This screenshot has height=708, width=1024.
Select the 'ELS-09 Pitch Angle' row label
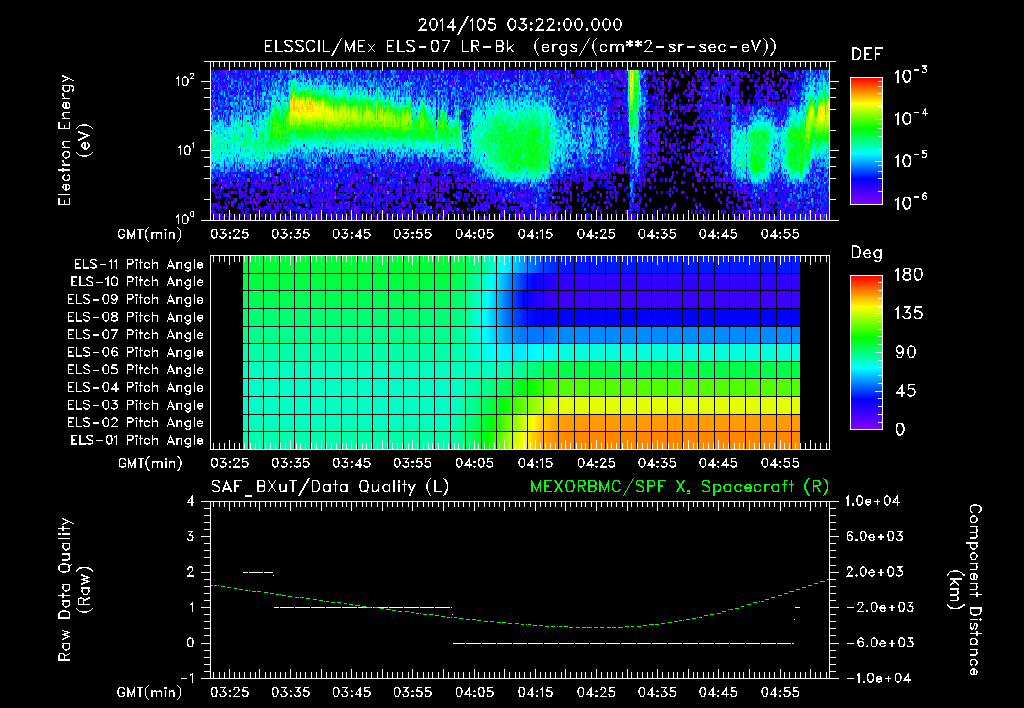click(x=135, y=300)
